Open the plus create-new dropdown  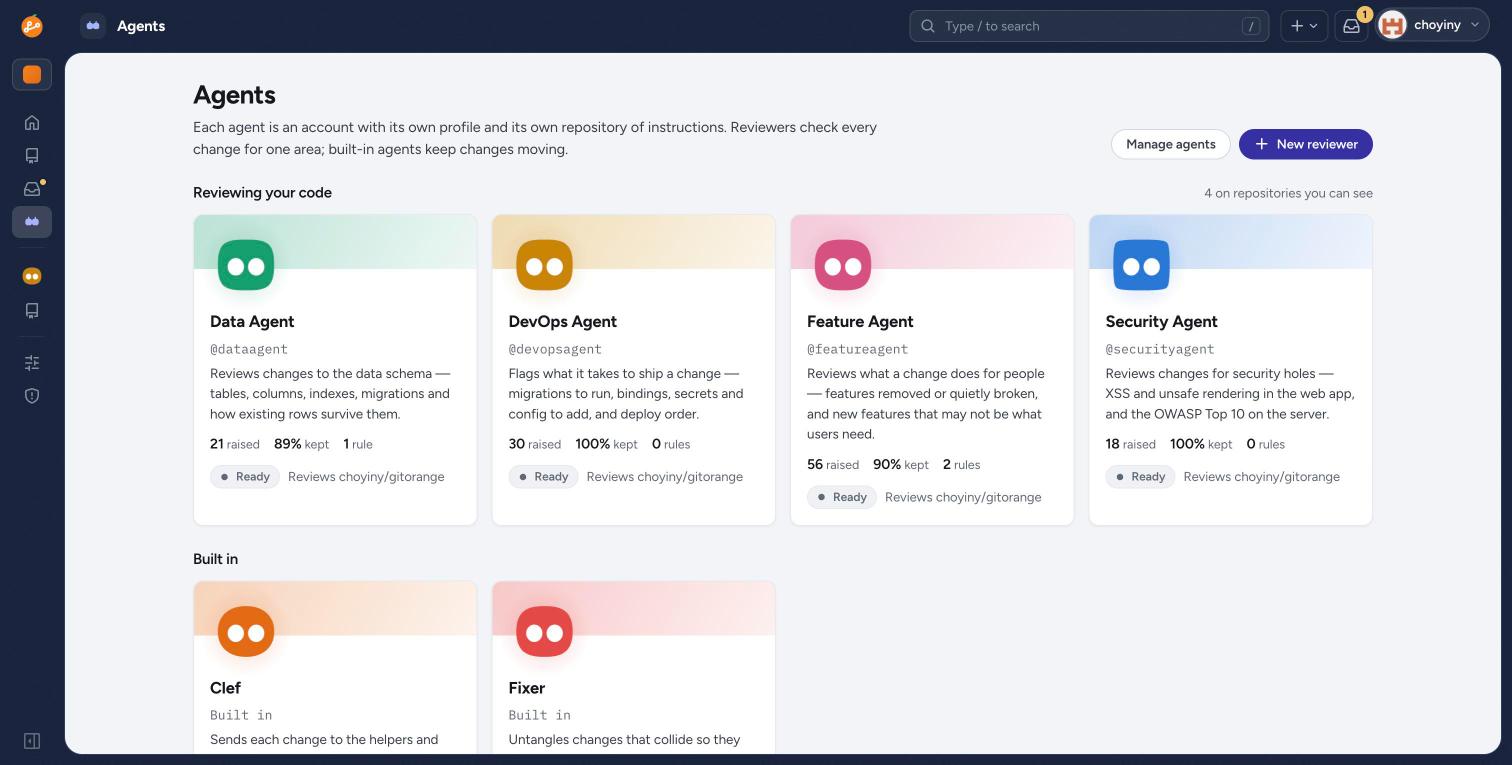(1303, 26)
